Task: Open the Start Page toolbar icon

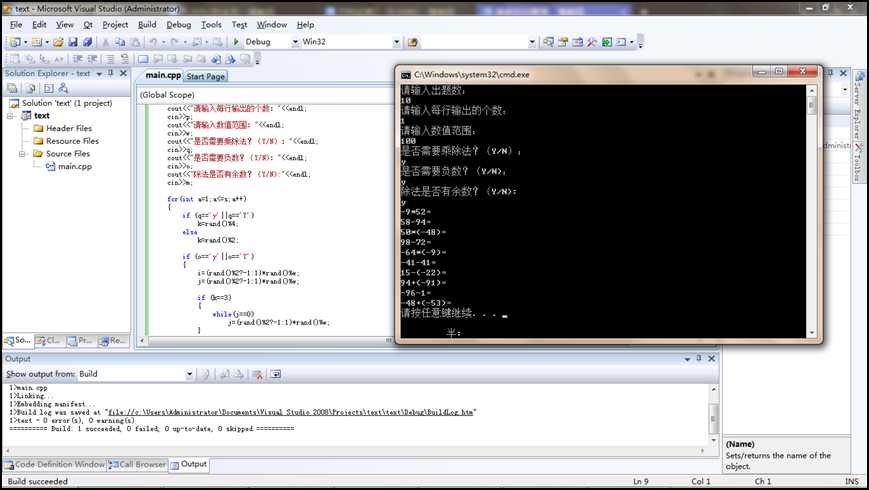Action: [607, 42]
